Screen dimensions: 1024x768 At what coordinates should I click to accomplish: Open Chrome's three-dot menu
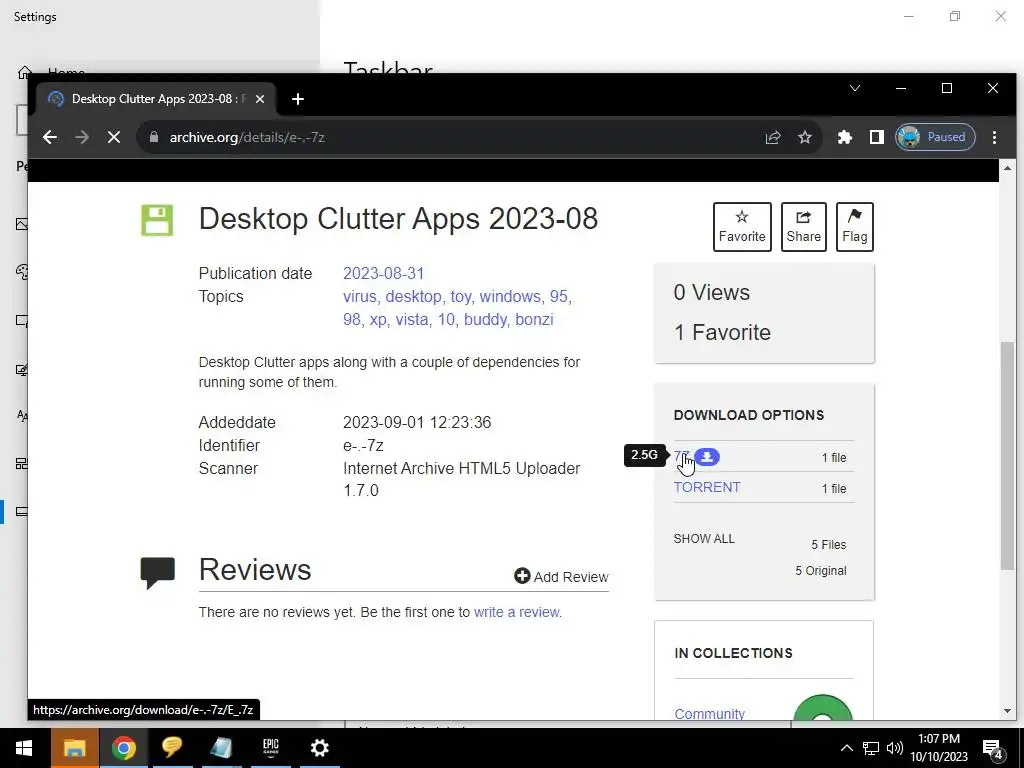[x=994, y=137]
